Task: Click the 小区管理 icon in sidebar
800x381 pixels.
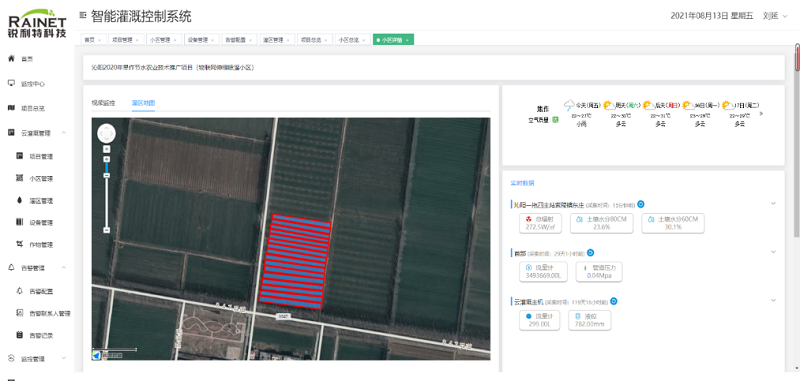Action: click(x=19, y=178)
